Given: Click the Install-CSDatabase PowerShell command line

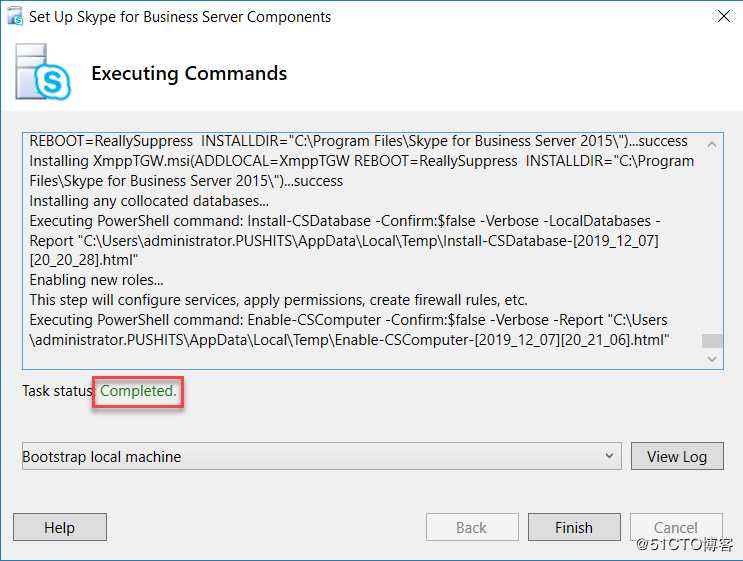Looking at the screenshot, I should click(345, 221).
